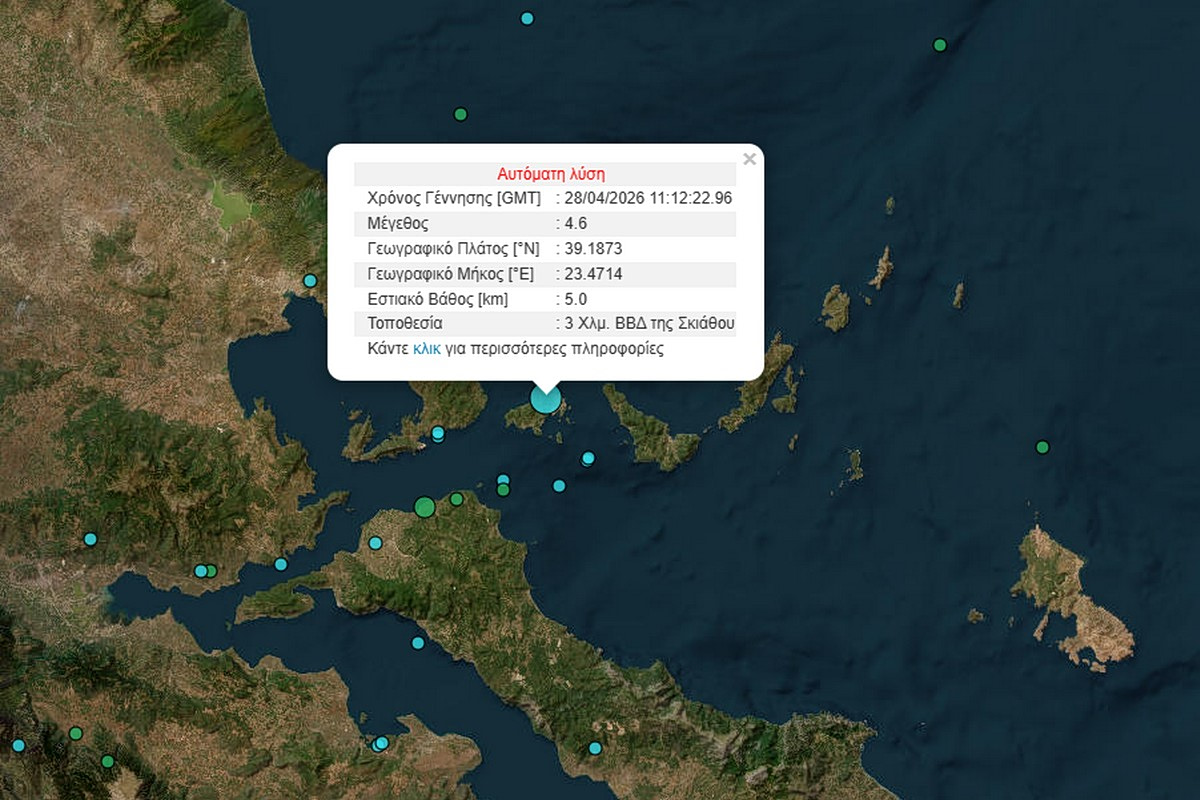The height and width of the screenshot is (800, 1200).
Task: Select the lone green marker west of Skyros
Action: 1042,447
